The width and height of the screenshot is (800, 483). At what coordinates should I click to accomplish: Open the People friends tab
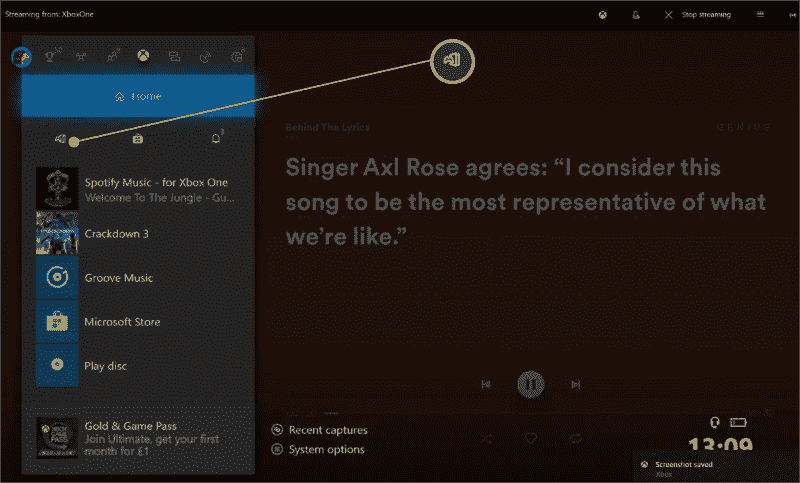[113, 56]
